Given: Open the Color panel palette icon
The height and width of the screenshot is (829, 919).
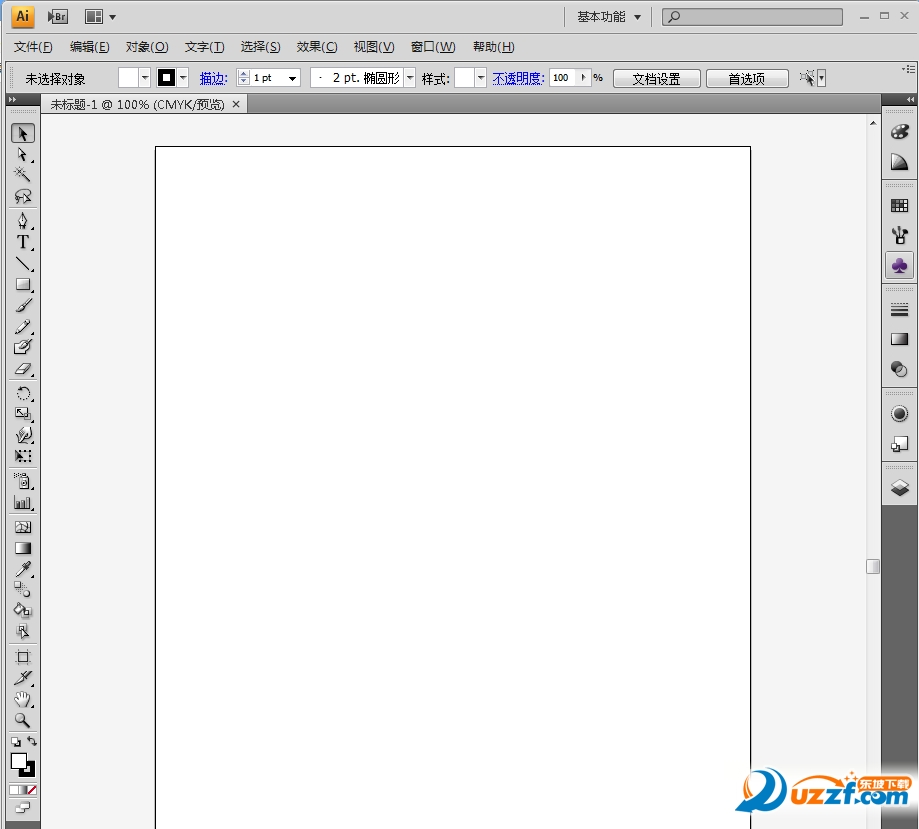Looking at the screenshot, I should coord(899,131).
